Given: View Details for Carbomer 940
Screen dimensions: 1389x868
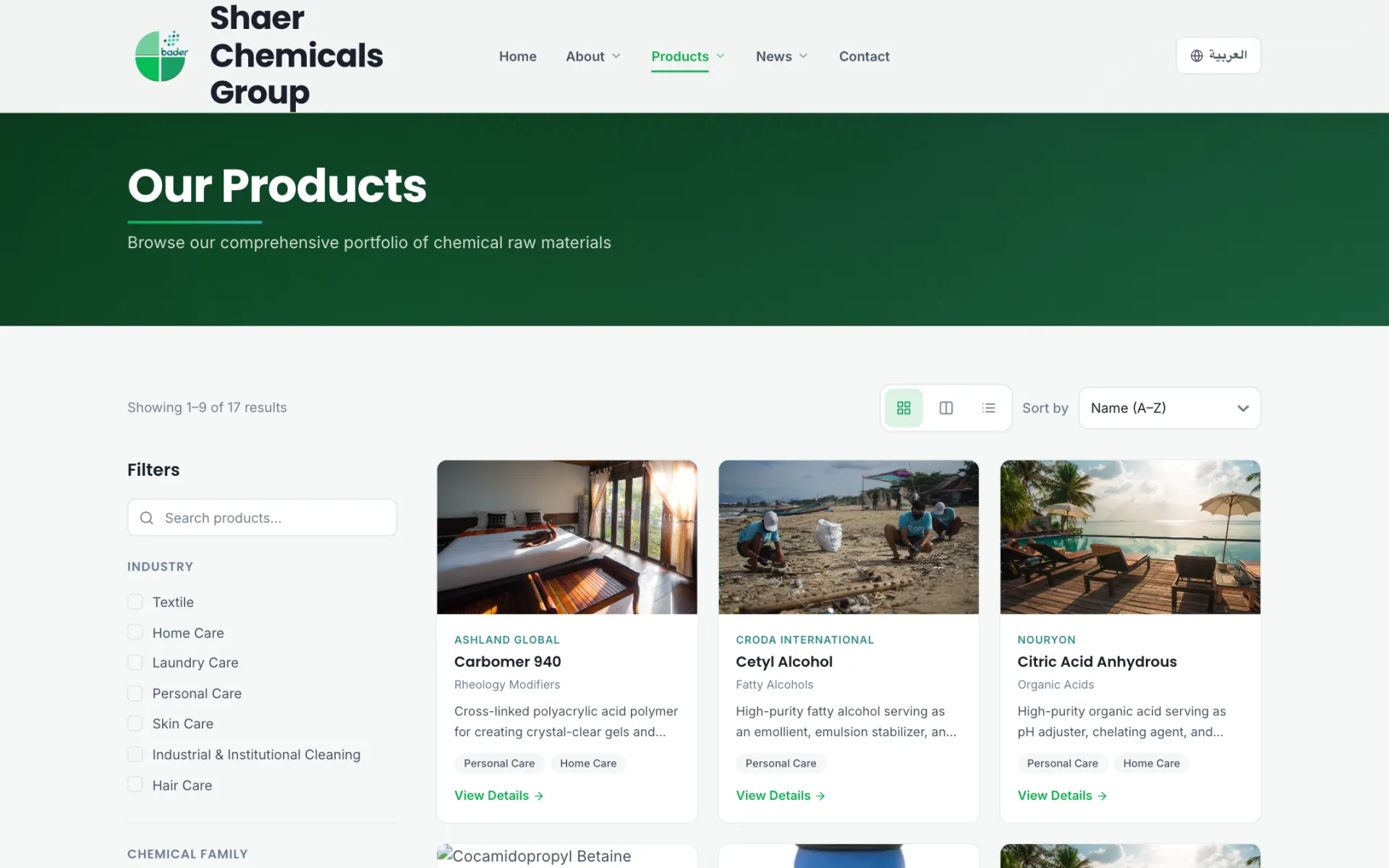Looking at the screenshot, I should click(498, 796).
